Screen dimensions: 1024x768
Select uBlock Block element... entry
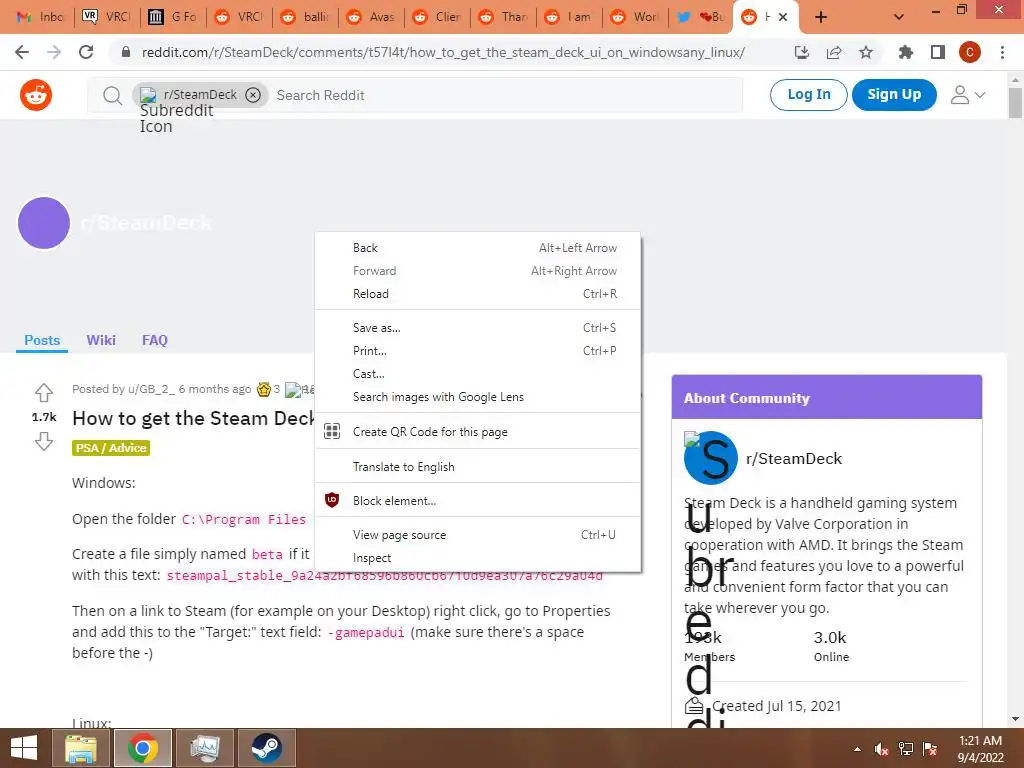[478, 501]
